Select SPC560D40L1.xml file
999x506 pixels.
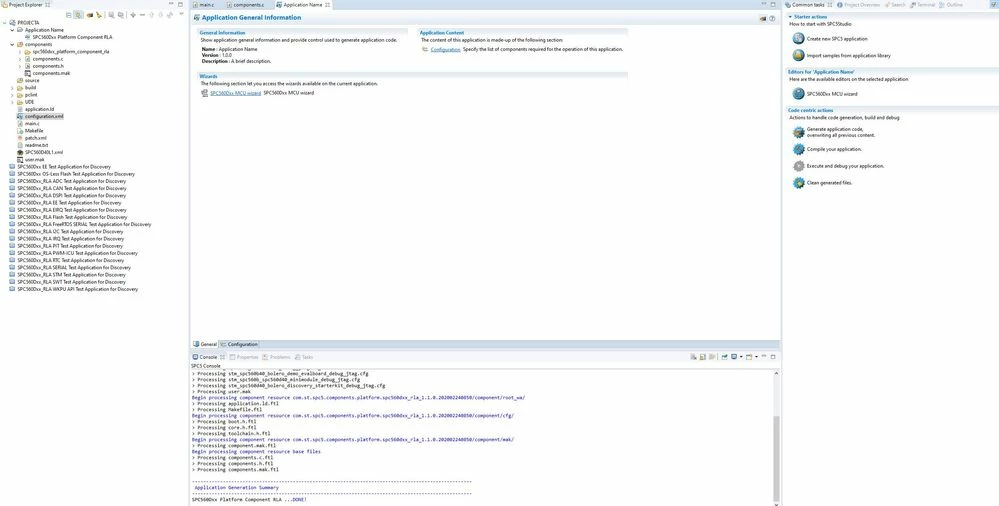click(x=44, y=152)
